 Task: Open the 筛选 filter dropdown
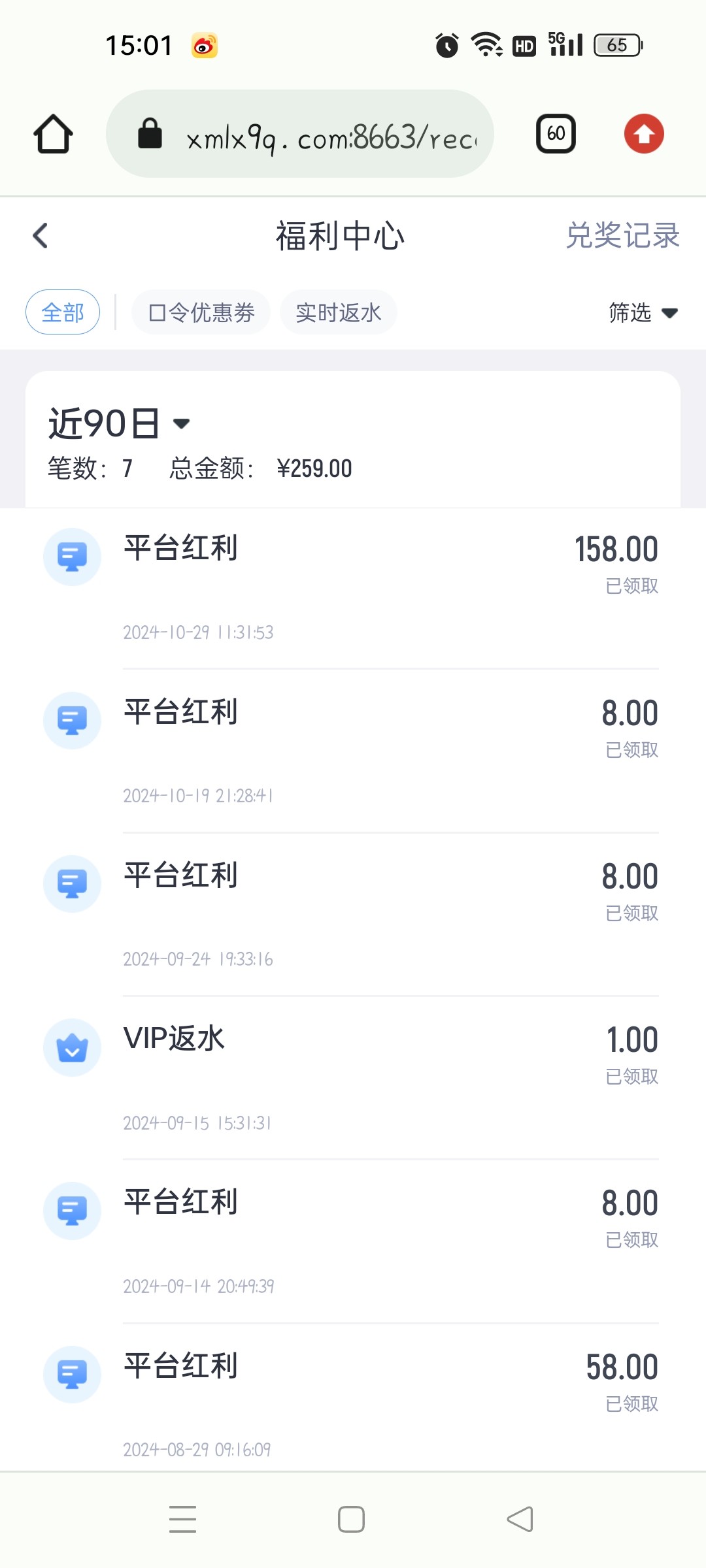click(642, 313)
